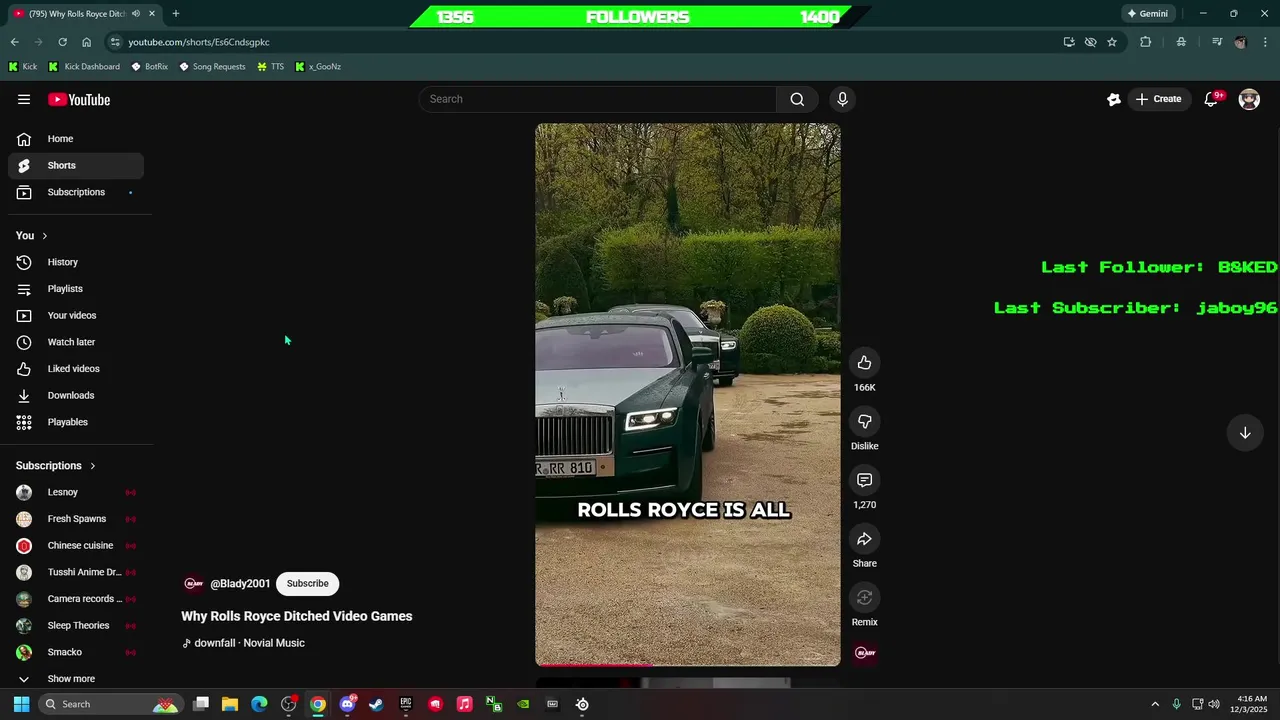Open the @Blady2001 channel link

coord(240,584)
